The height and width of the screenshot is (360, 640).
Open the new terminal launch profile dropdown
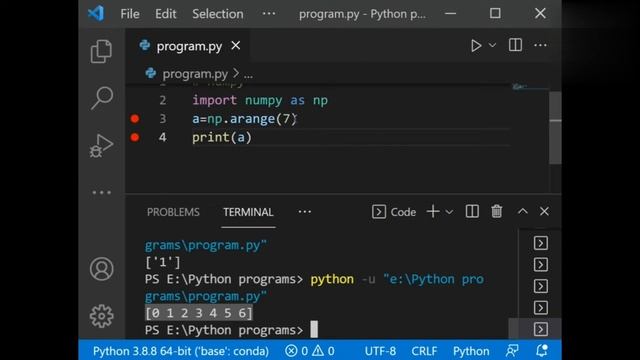point(449,212)
